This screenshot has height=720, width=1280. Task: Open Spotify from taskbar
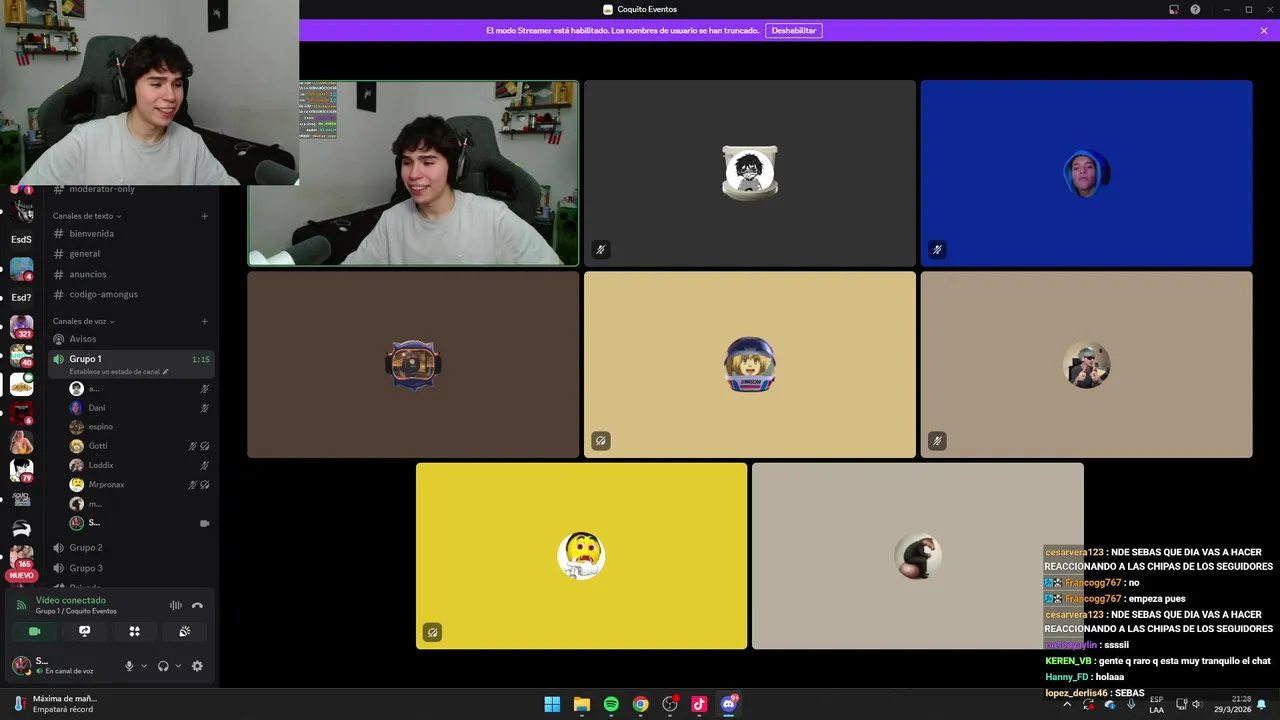tap(611, 704)
